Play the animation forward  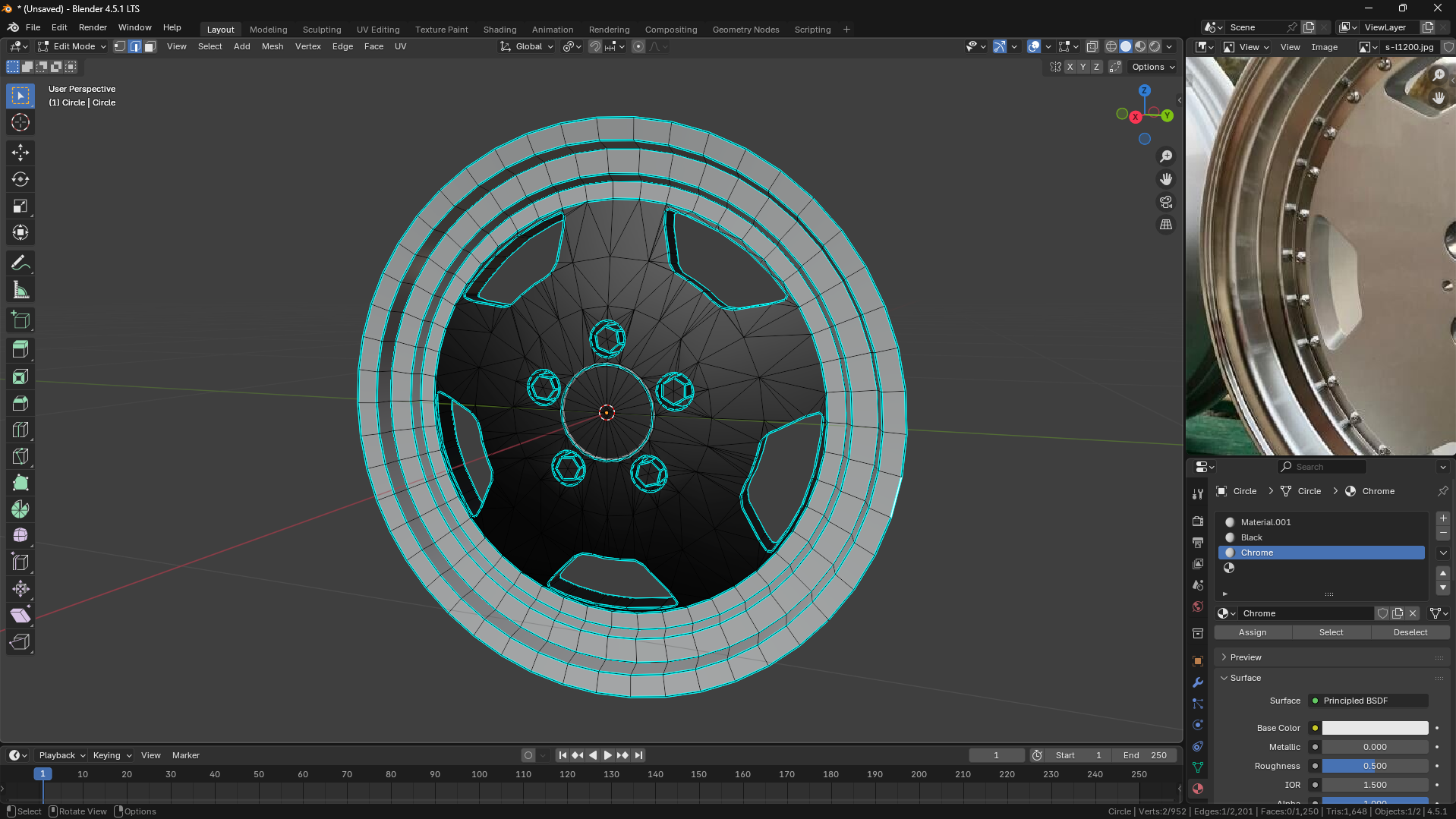click(x=607, y=755)
